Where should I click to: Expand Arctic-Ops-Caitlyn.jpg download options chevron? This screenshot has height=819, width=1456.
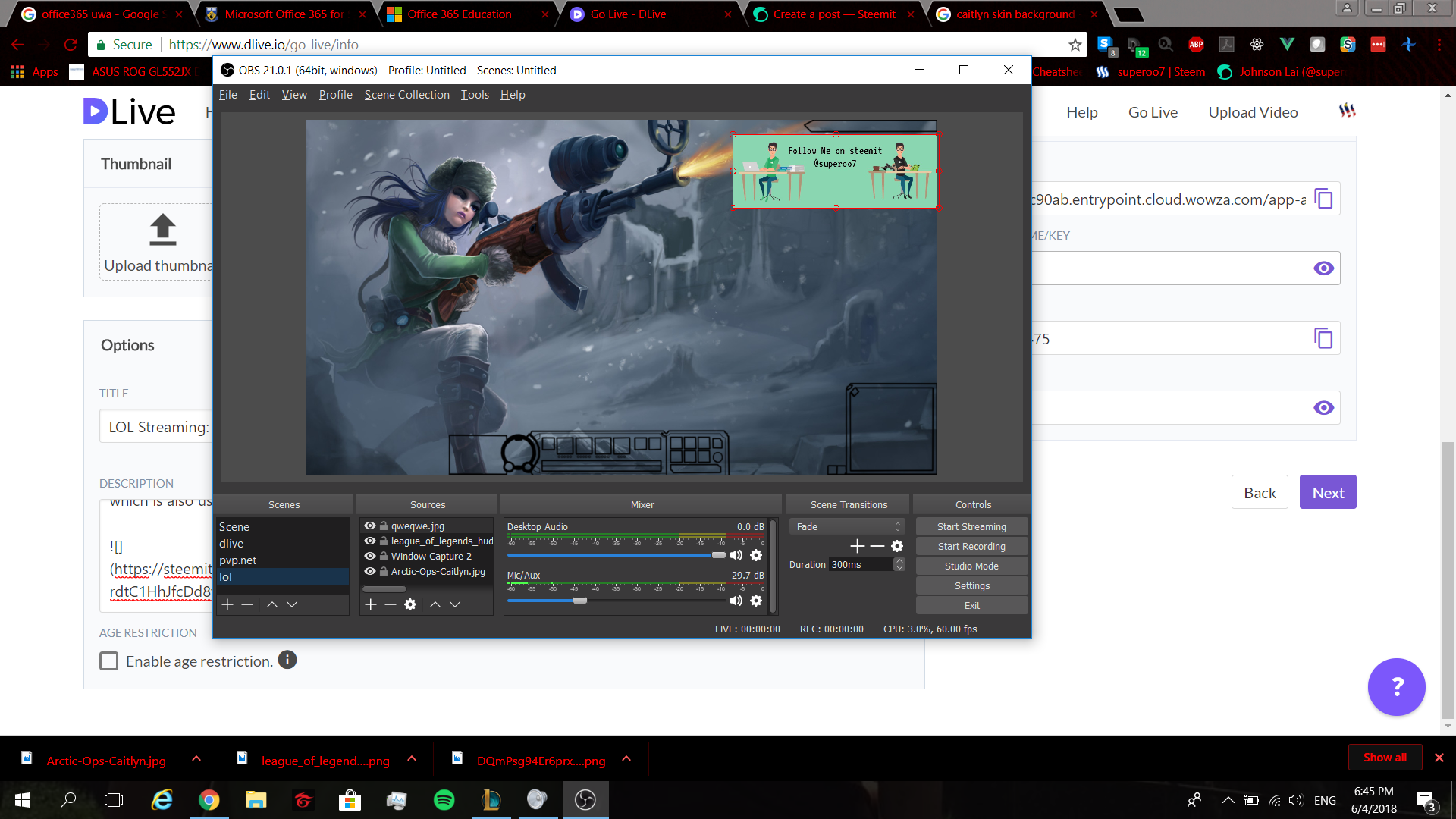pos(196,758)
